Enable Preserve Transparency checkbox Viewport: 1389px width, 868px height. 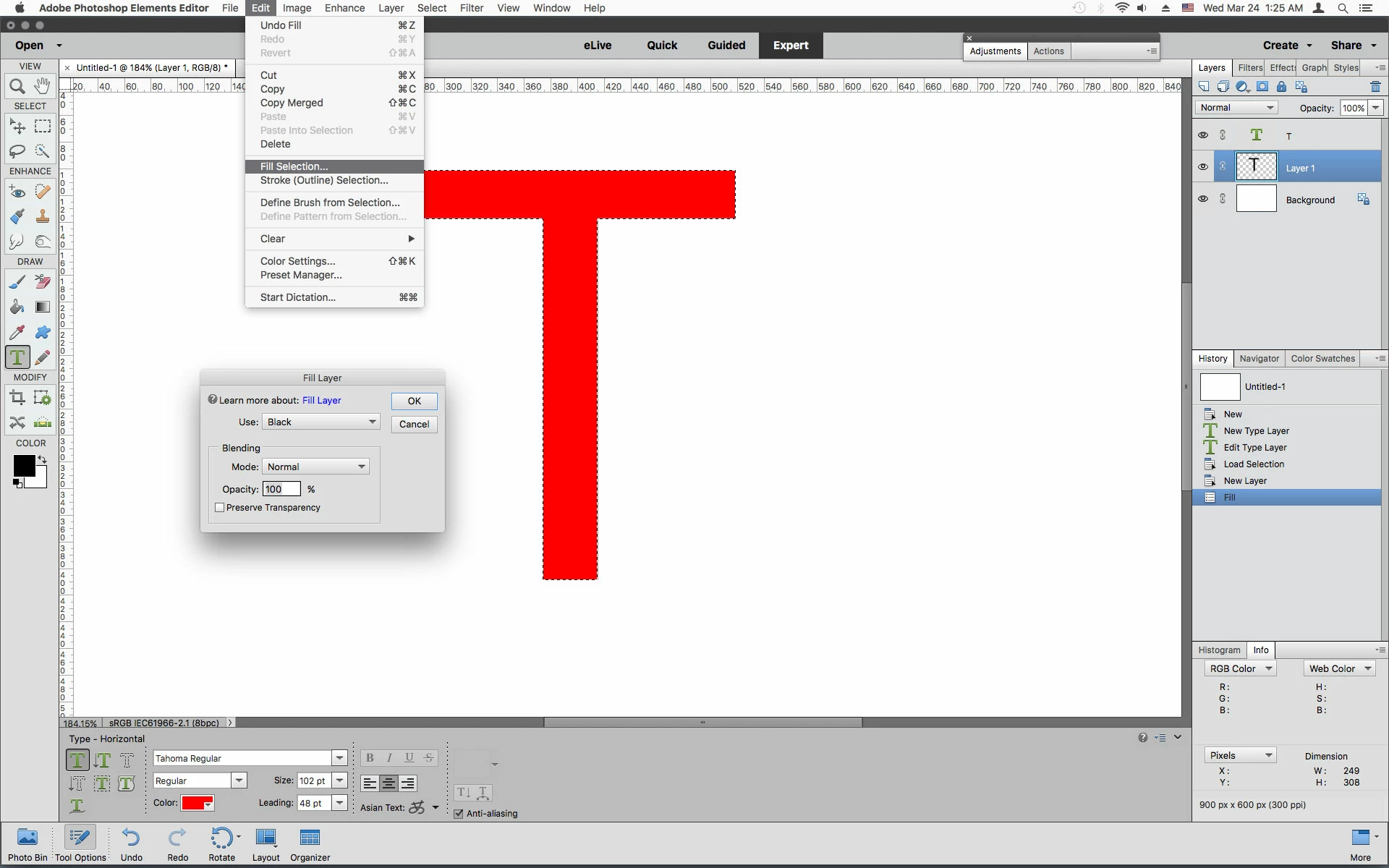pos(220,508)
